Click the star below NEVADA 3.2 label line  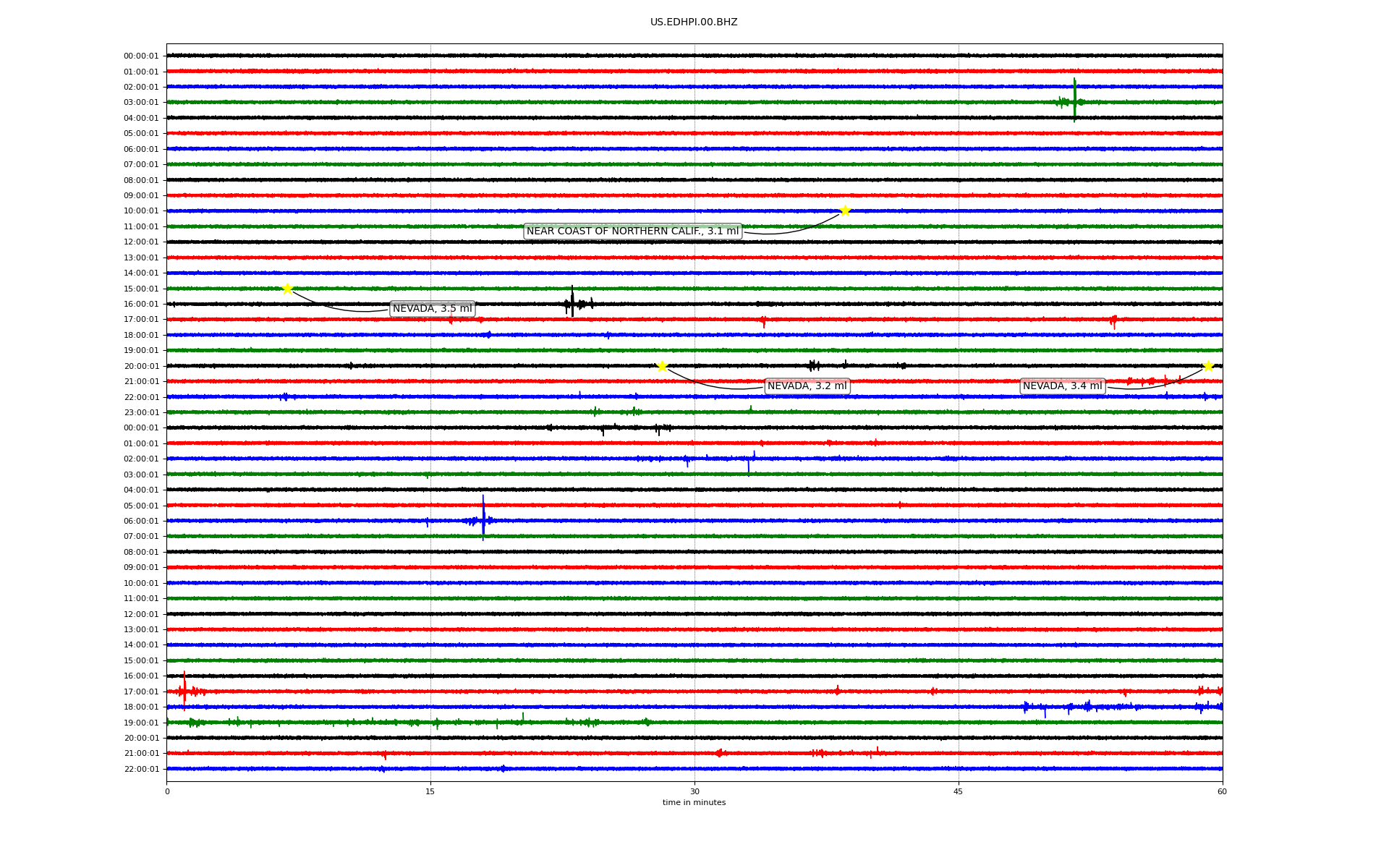pyautogui.click(x=662, y=366)
